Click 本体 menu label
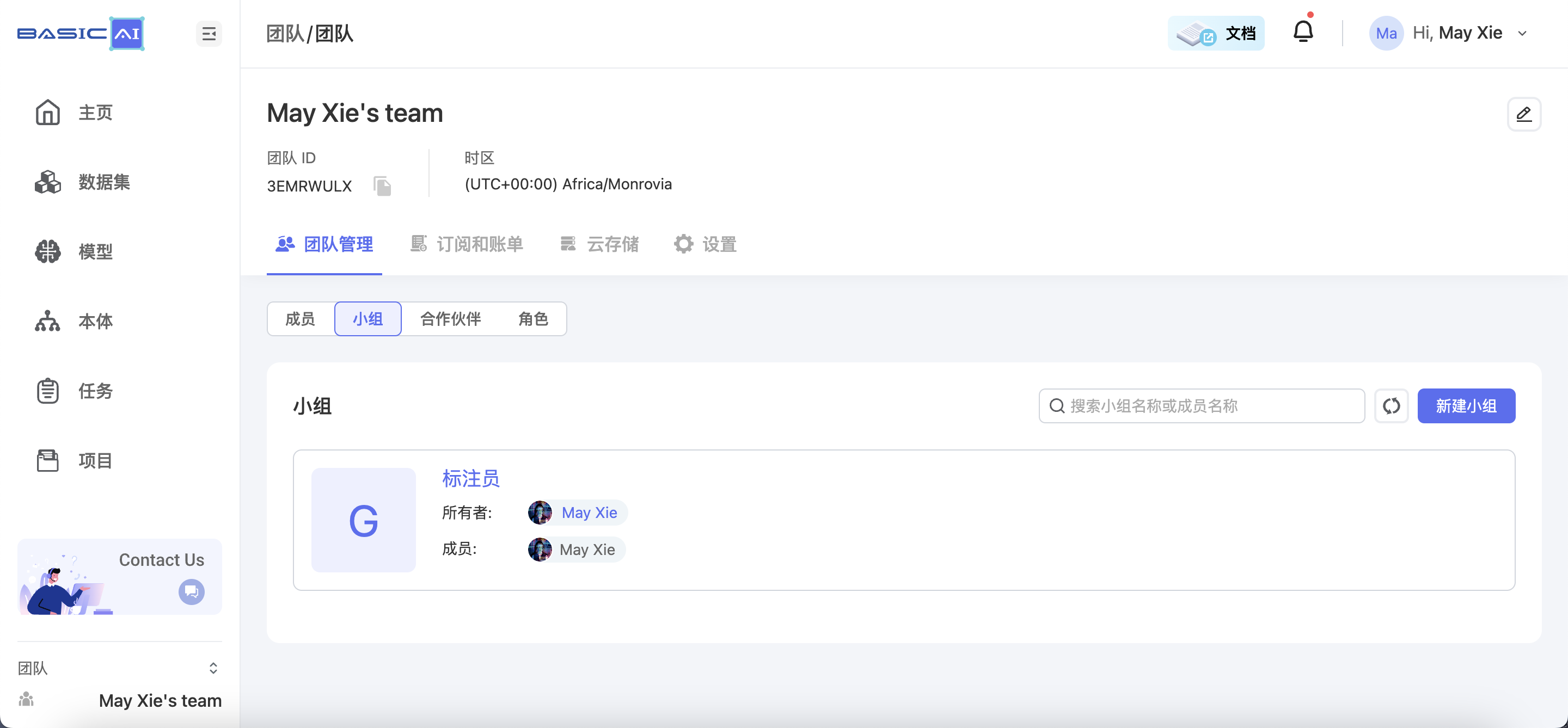The height and width of the screenshot is (728, 1568). click(x=96, y=321)
